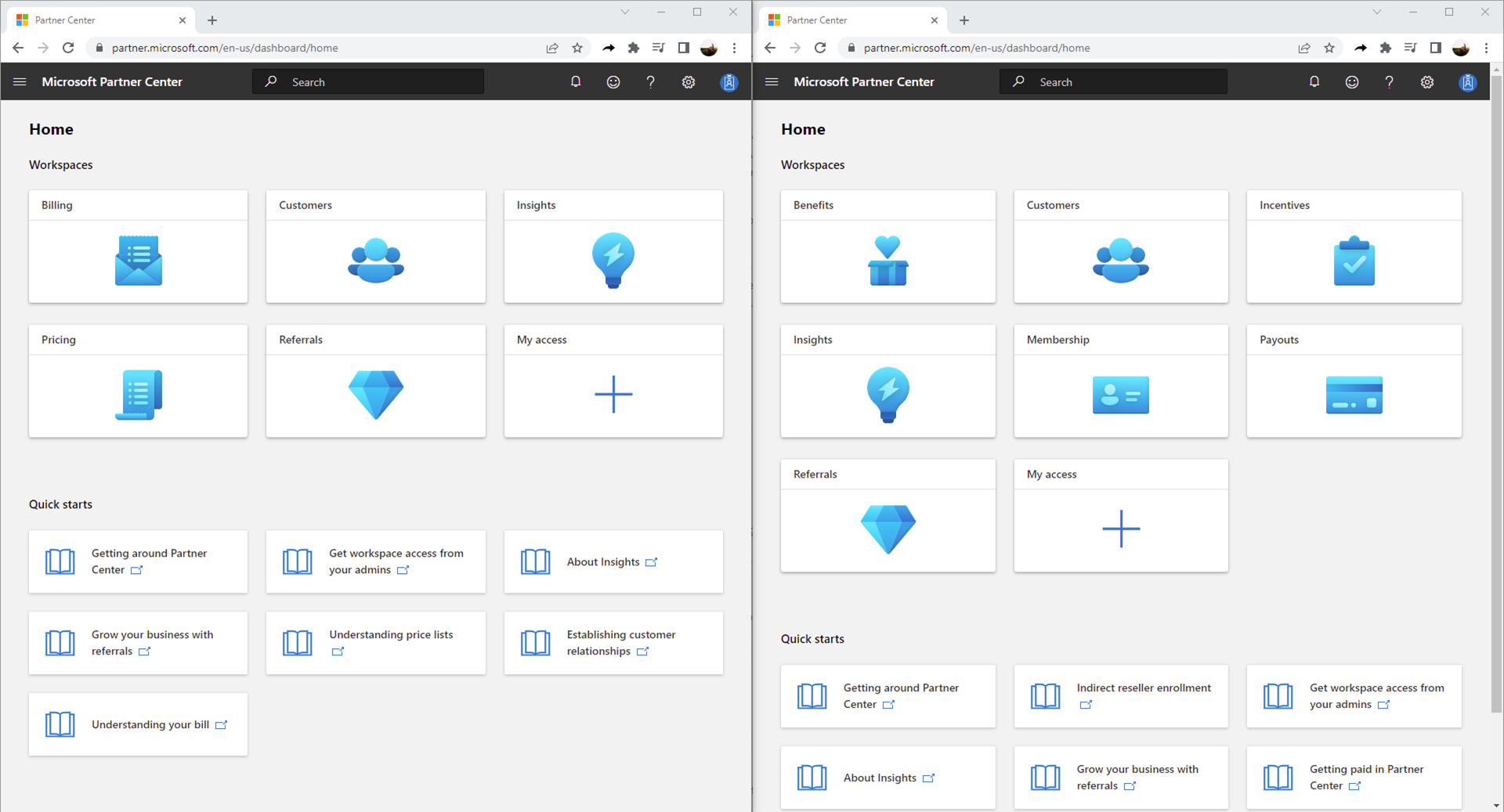
Task: Open help question mark in left window
Action: [650, 81]
